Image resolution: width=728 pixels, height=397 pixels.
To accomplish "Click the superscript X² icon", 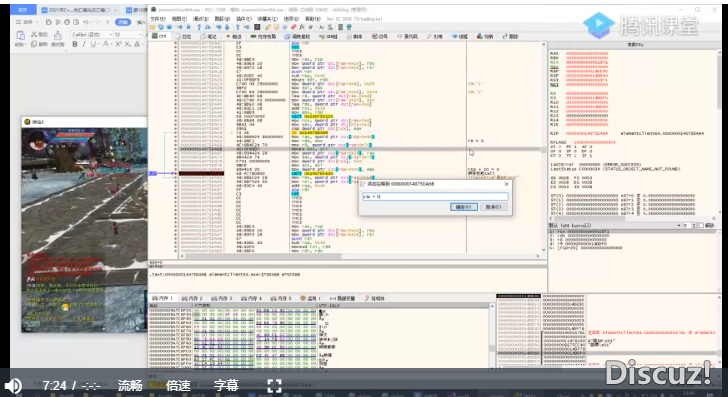I will pyautogui.click(x=118, y=44).
